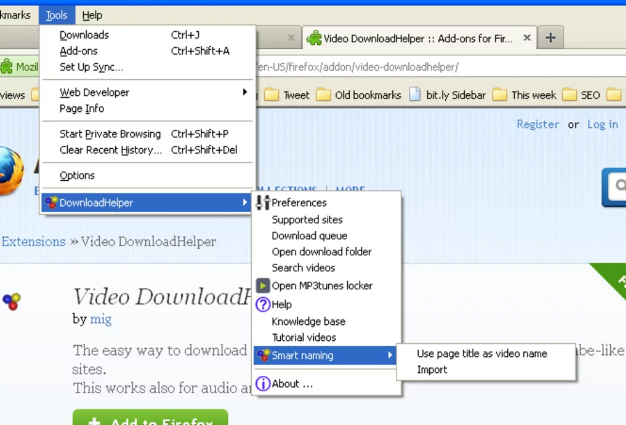
Task: Open DownloadHelper Preferences
Action: tap(327, 203)
